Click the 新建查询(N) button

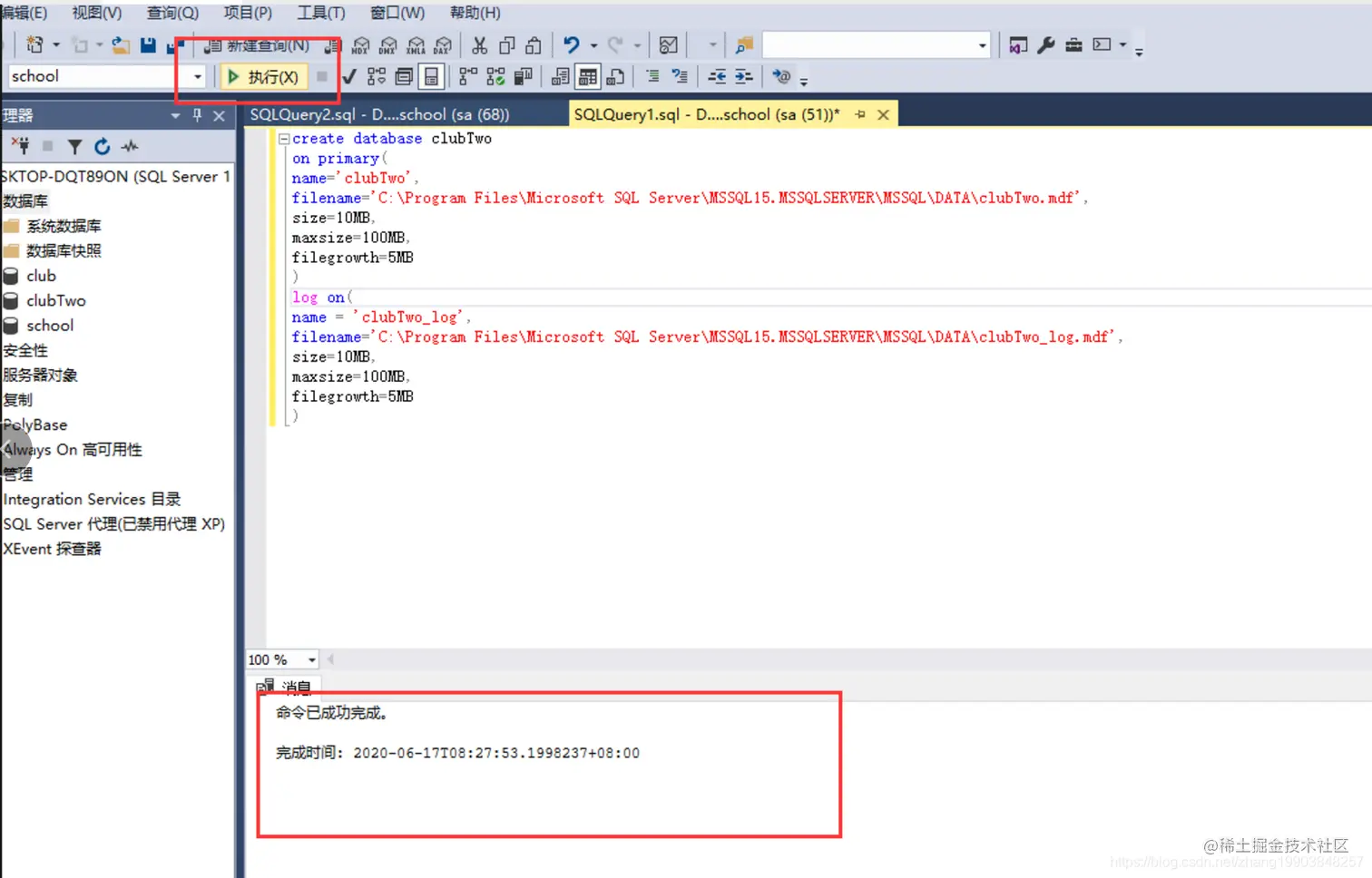tap(258, 45)
